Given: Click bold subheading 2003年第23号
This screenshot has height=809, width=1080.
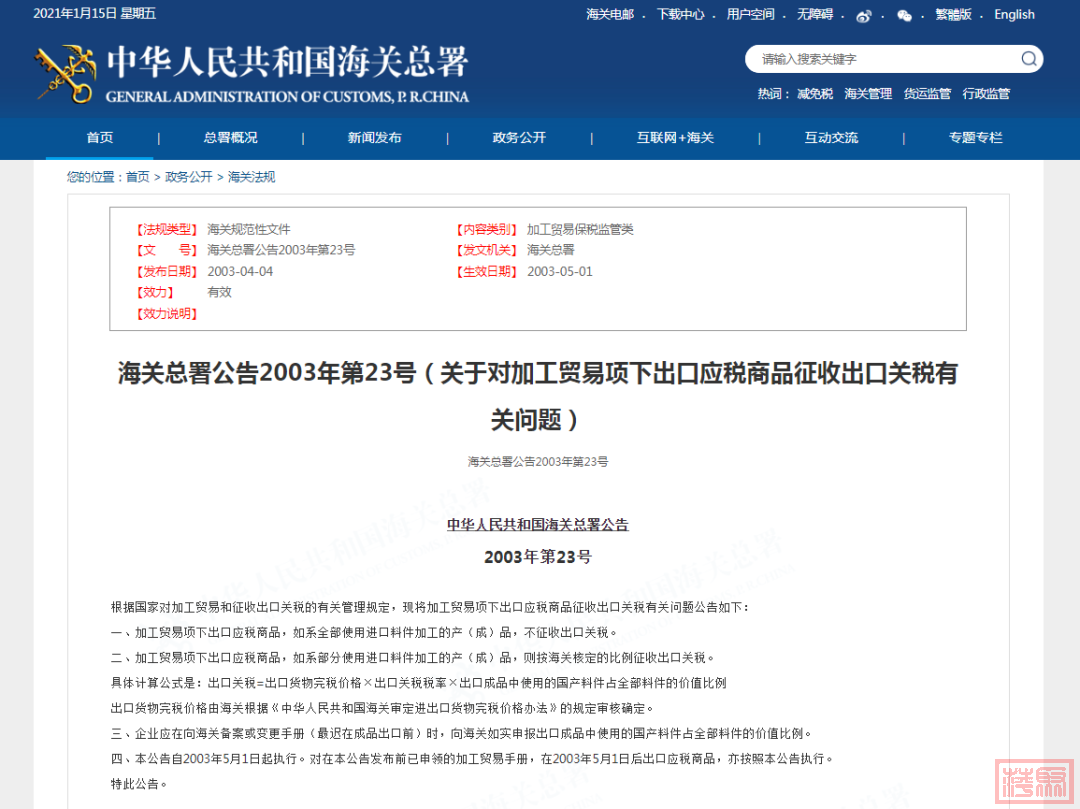Looking at the screenshot, I should point(538,557).
